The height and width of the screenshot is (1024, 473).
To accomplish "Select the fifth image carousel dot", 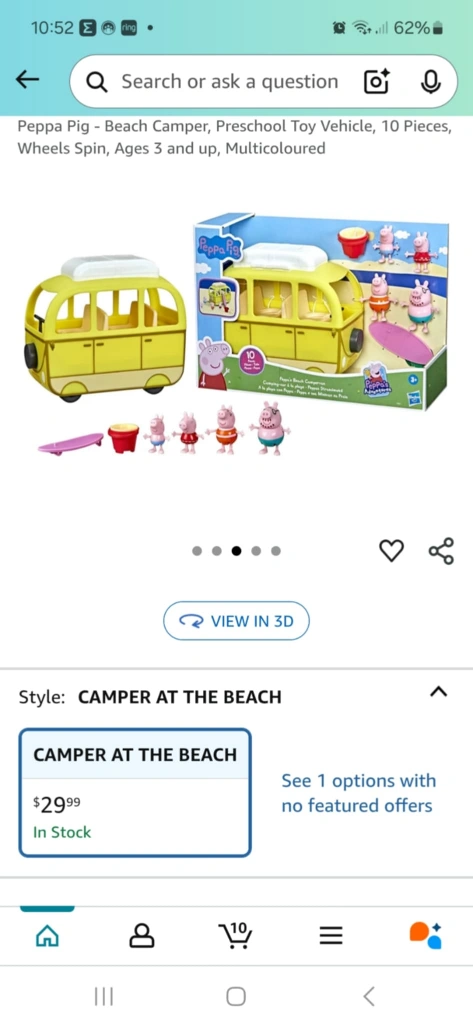I will pyautogui.click(x=276, y=551).
